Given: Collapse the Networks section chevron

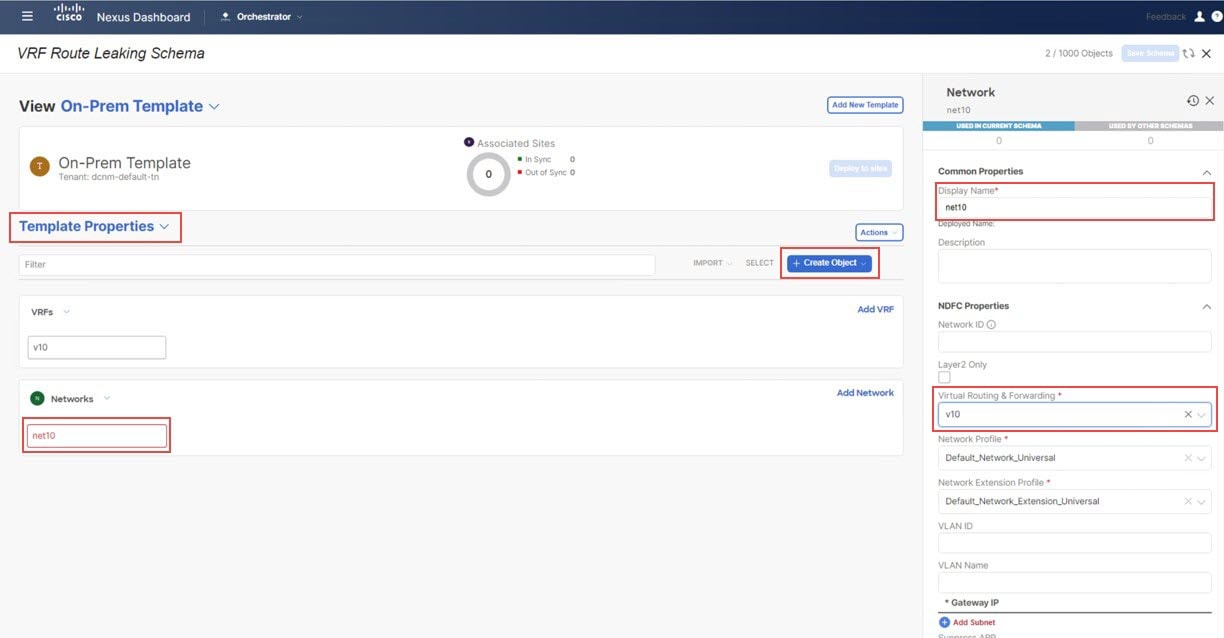Looking at the screenshot, I should point(107,398).
